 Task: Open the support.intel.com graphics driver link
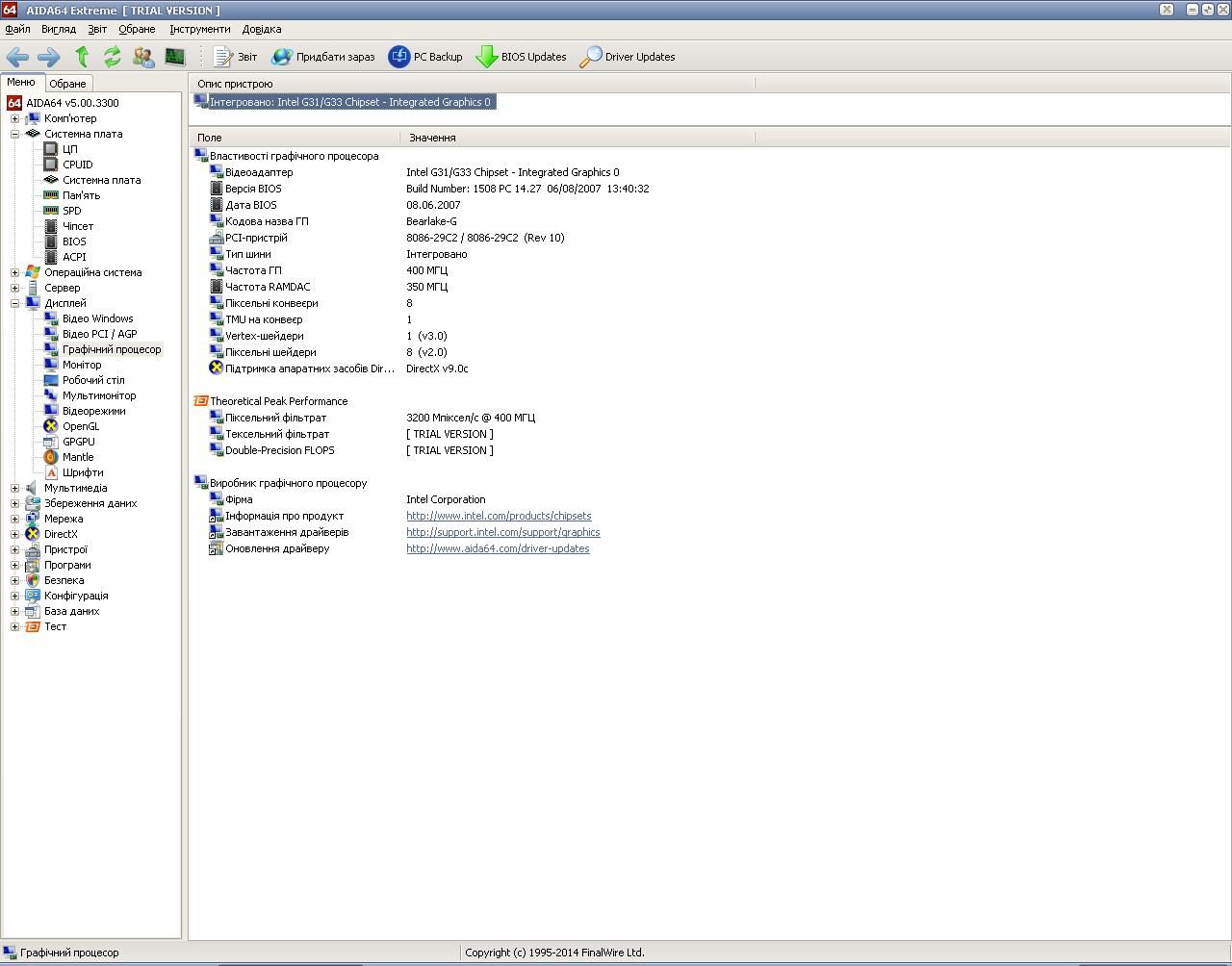pyautogui.click(x=502, y=532)
